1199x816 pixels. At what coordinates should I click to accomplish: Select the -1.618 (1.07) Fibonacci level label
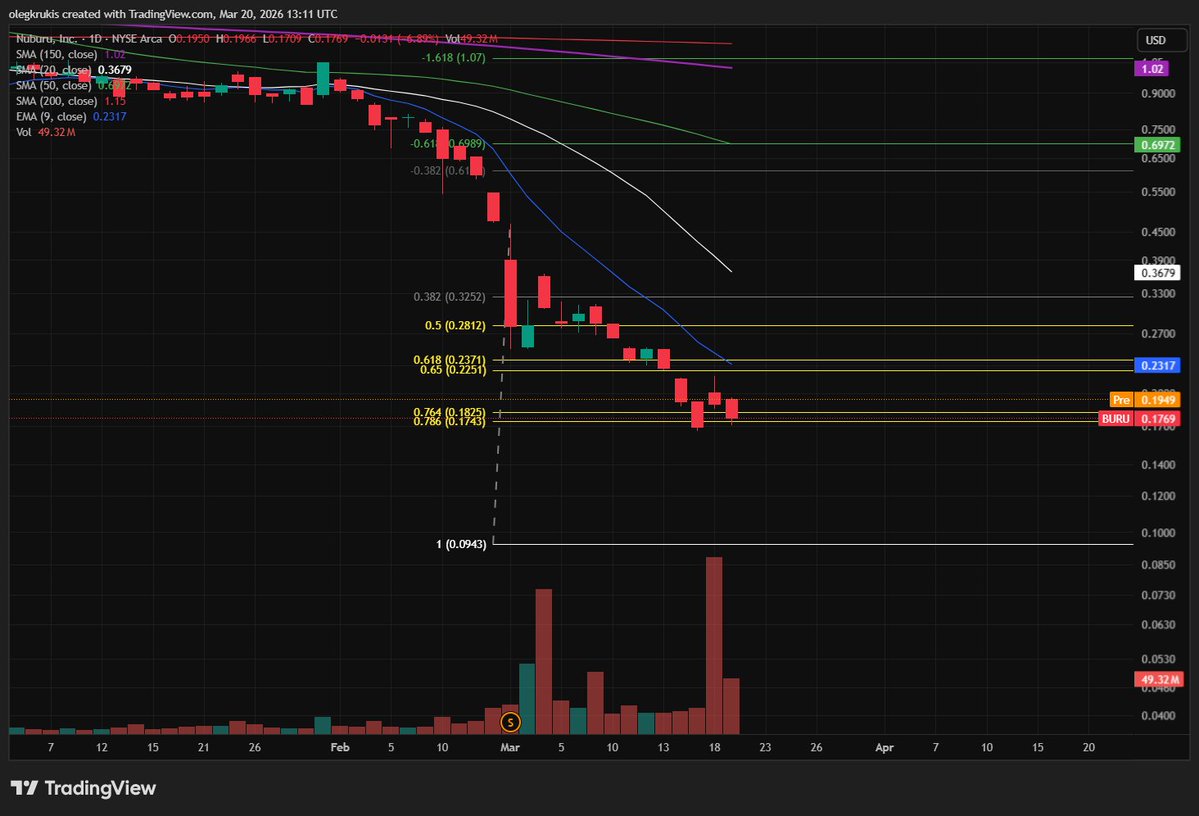453,57
